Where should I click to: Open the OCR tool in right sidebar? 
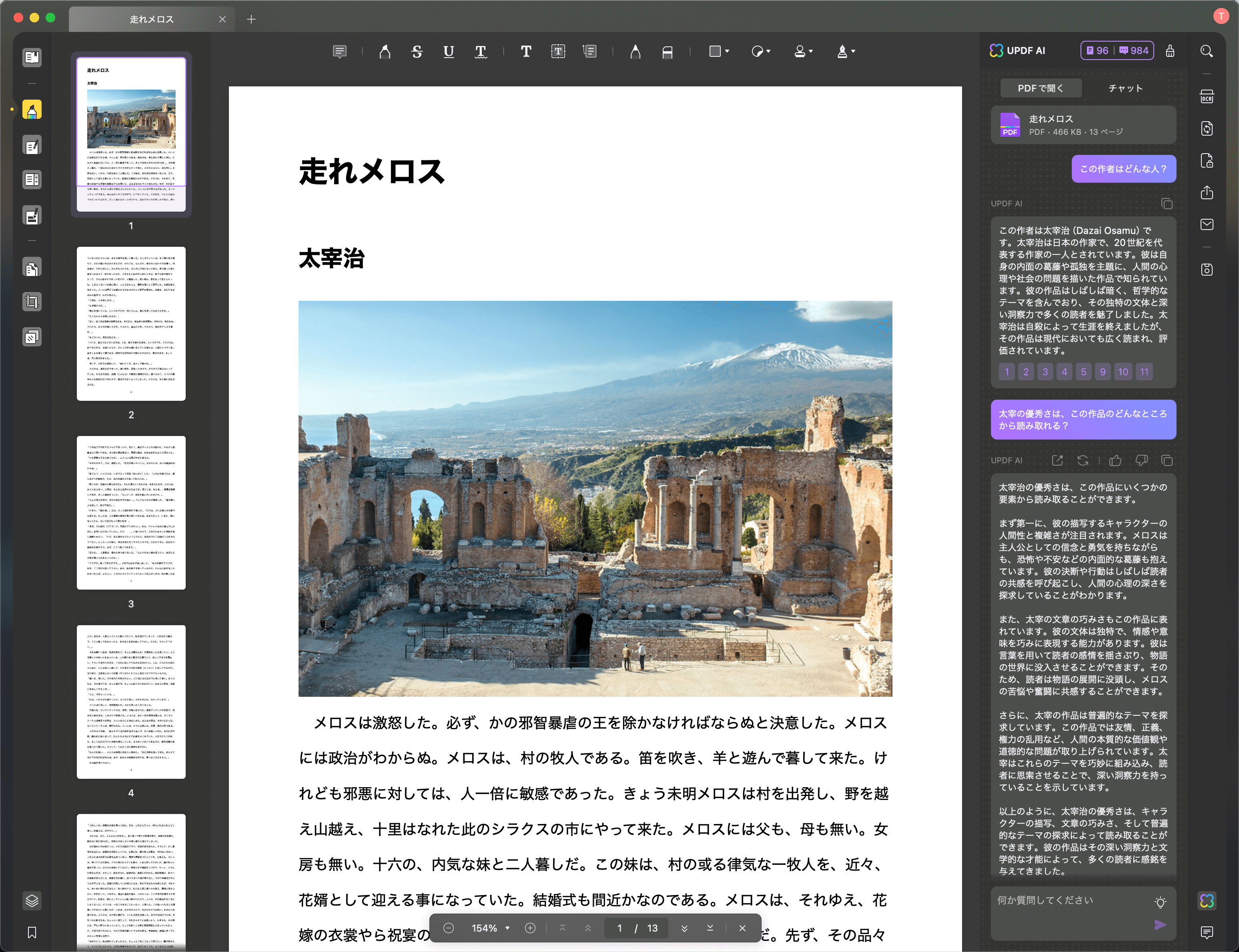pos(1207,97)
